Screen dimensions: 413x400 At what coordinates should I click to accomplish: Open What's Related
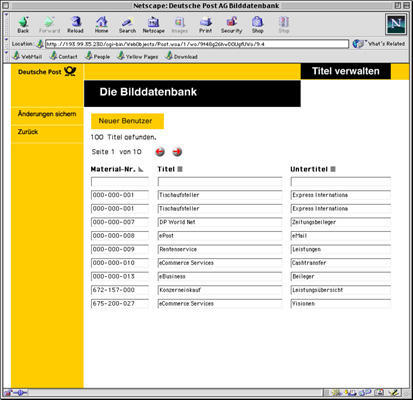[379, 44]
